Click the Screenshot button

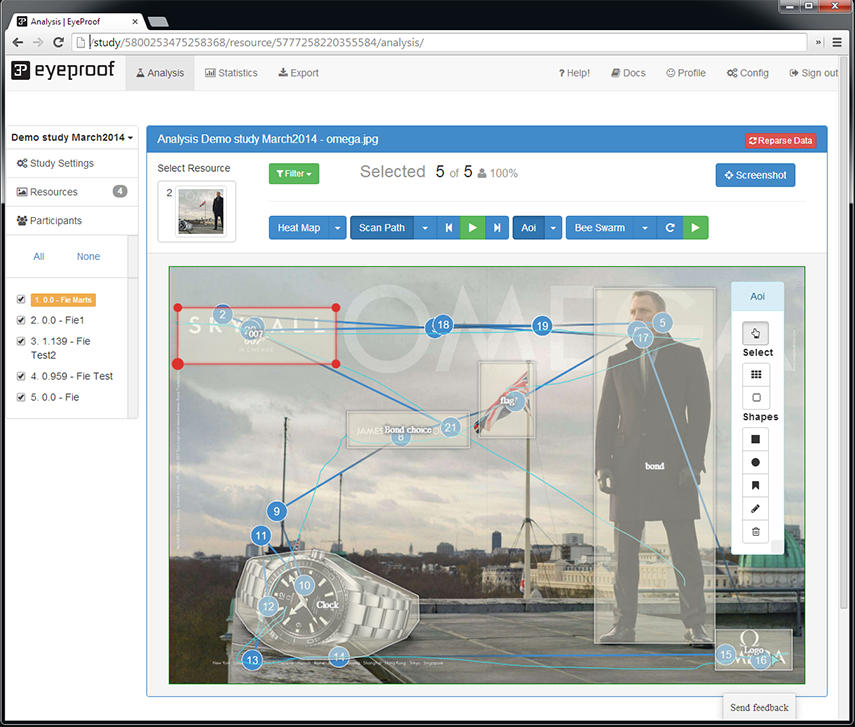pos(755,175)
